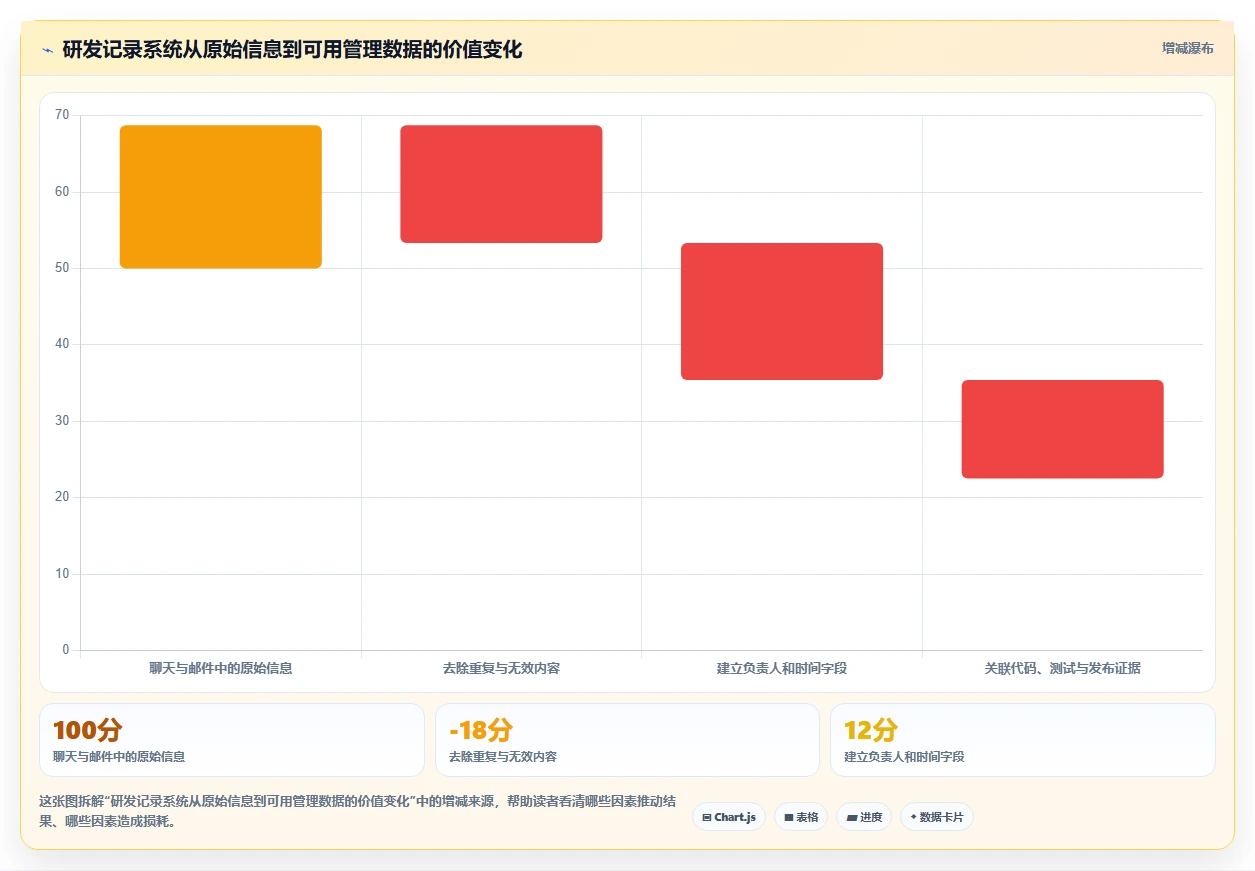Click the red 建立负责人和时间字段 waterfall bar

click(782, 311)
